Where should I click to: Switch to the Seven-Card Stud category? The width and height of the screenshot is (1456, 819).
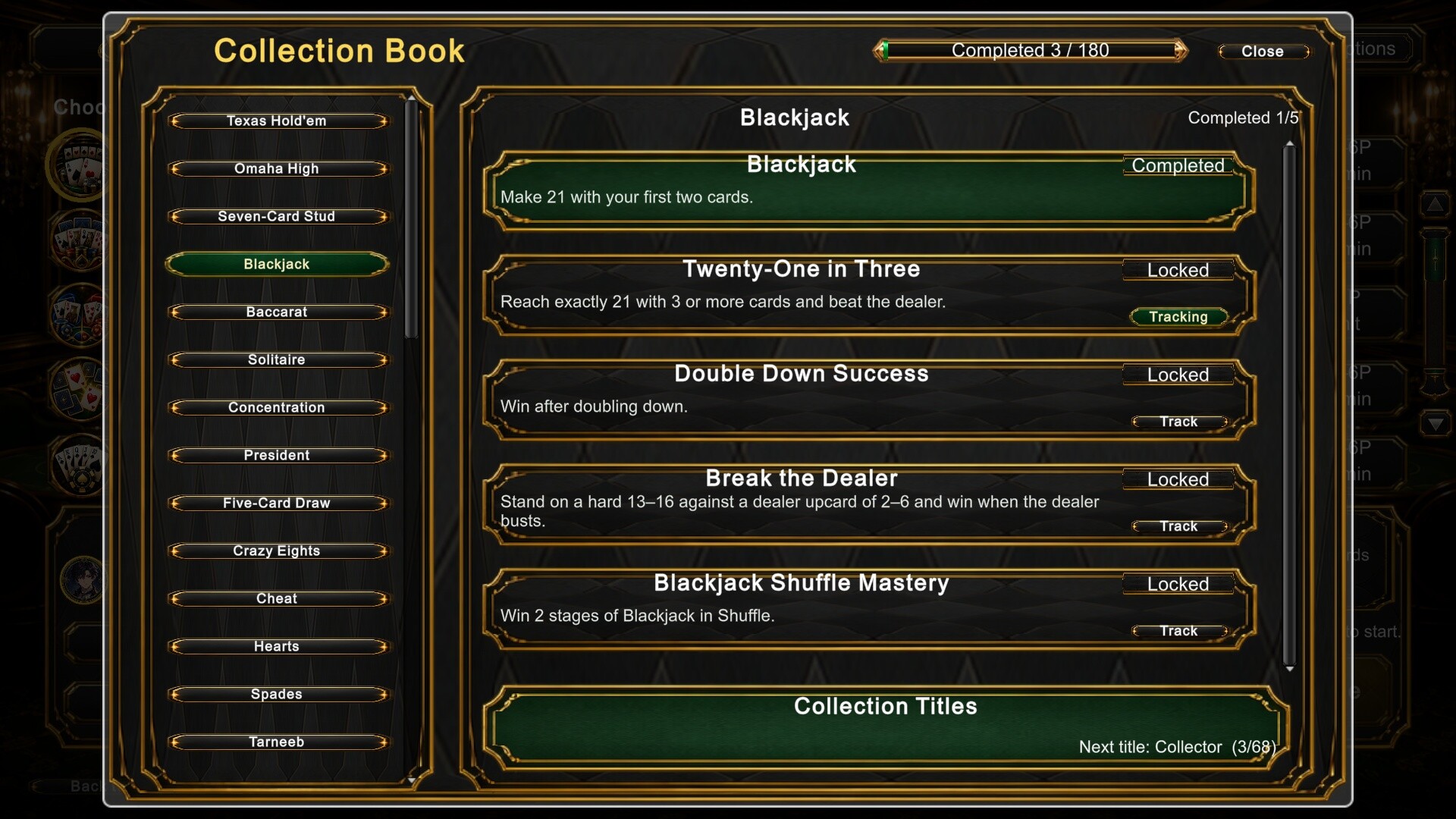pyautogui.click(x=277, y=216)
